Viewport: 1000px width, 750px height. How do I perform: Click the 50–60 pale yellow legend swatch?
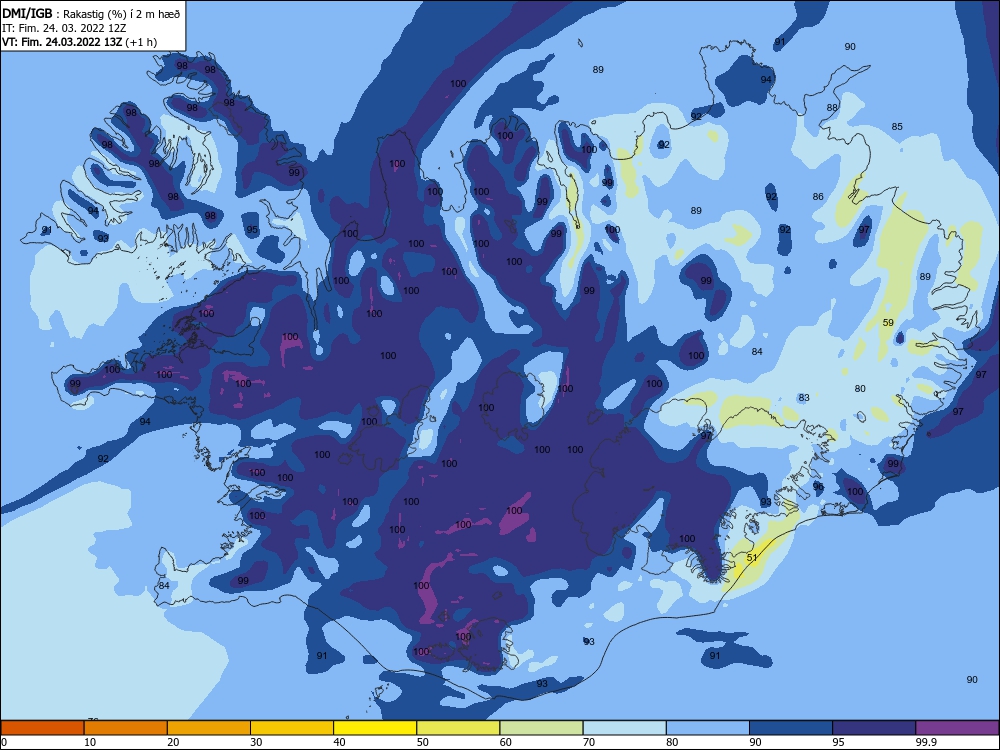pos(459,728)
